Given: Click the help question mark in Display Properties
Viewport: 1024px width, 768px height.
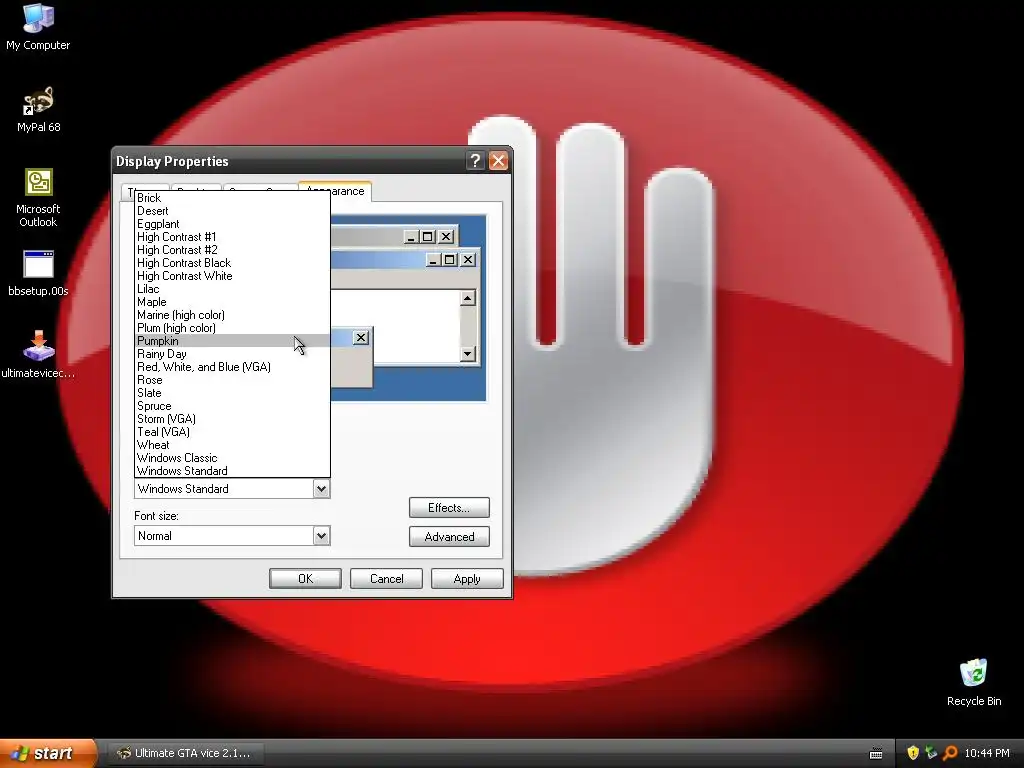Looking at the screenshot, I should (475, 161).
